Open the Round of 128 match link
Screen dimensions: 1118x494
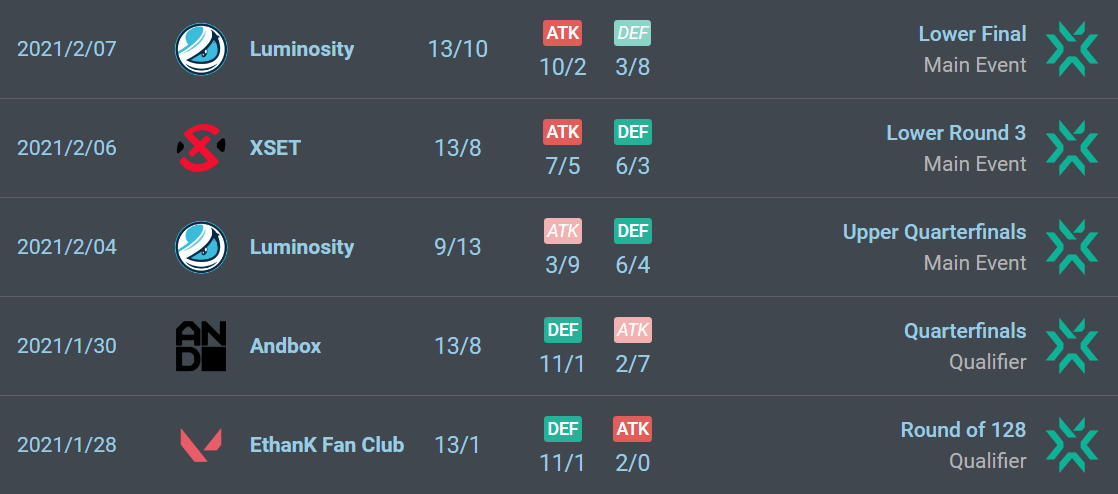[963, 430]
